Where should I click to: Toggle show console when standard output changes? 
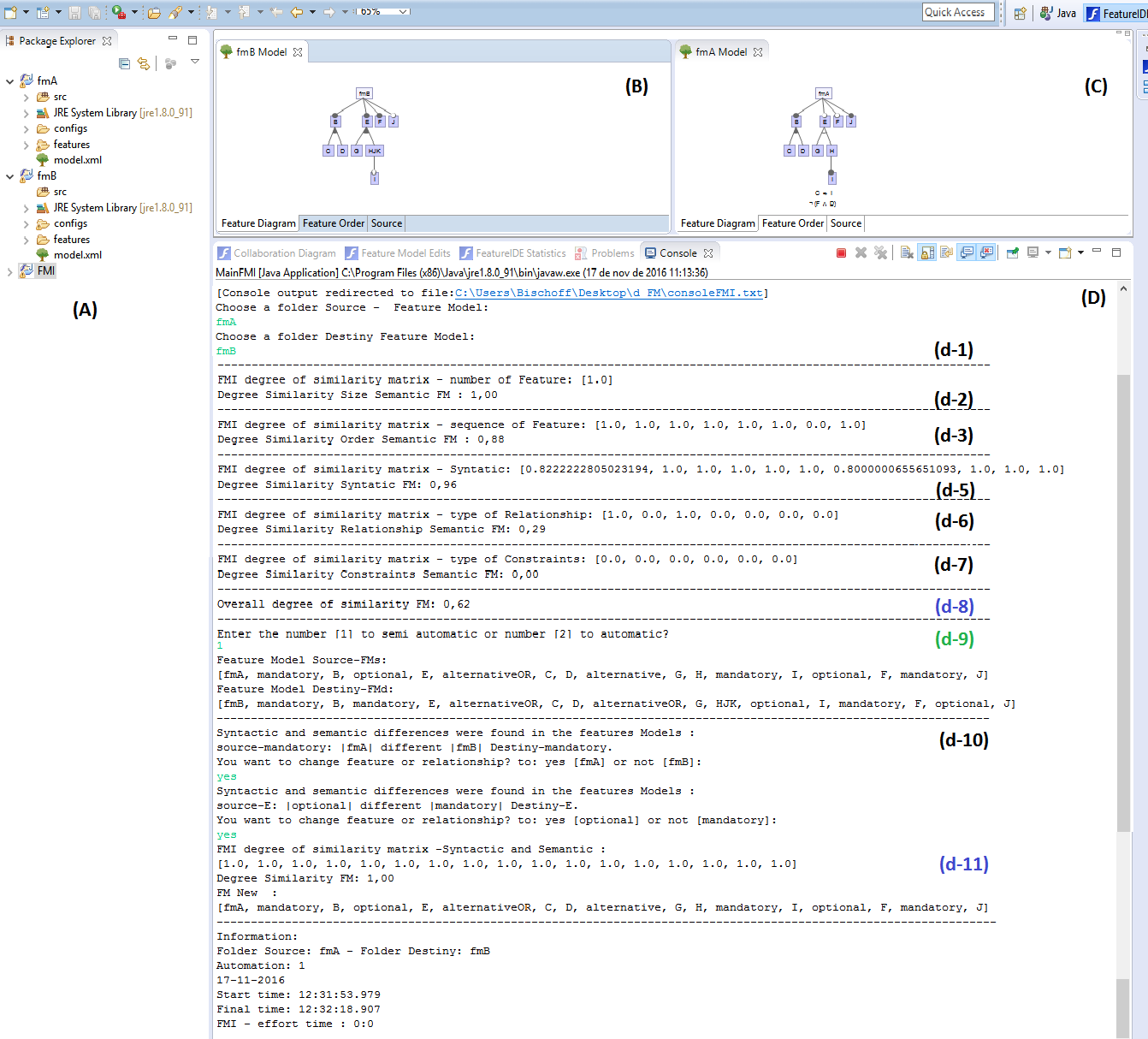pyautogui.click(x=967, y=252)
